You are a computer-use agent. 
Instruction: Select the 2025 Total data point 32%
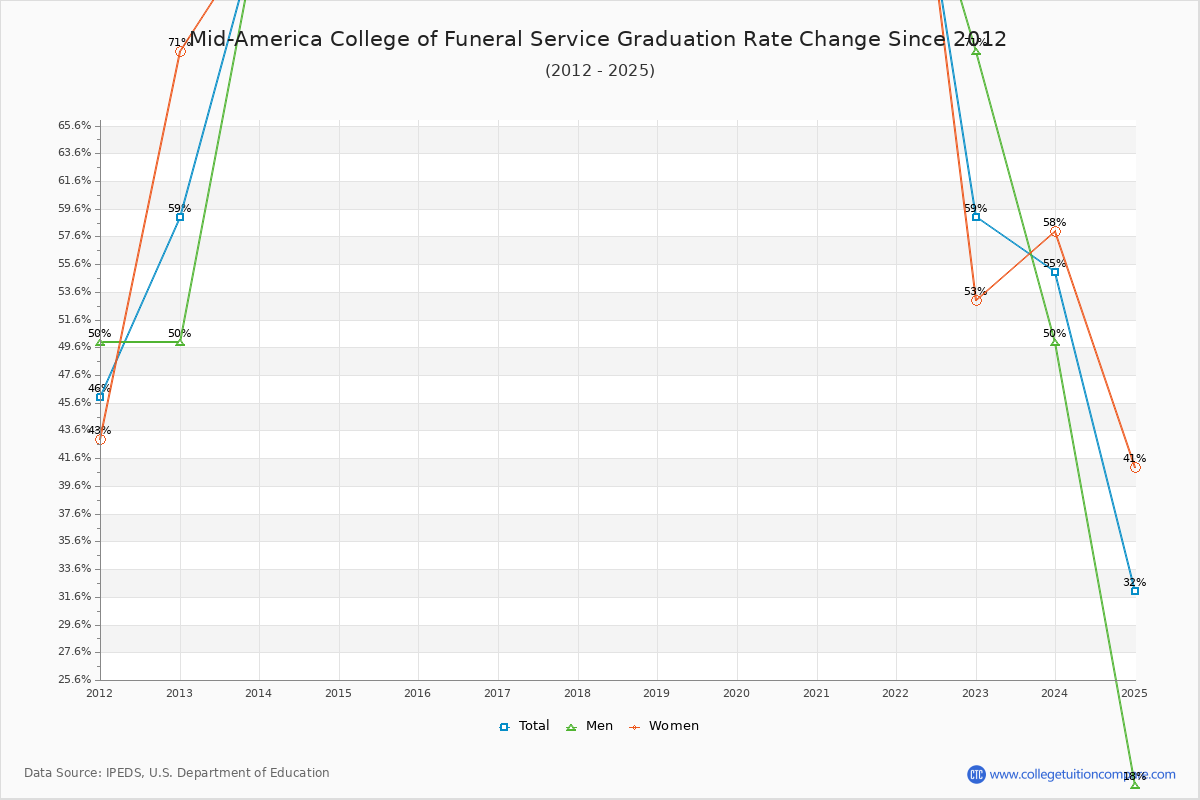[1135, 591]
